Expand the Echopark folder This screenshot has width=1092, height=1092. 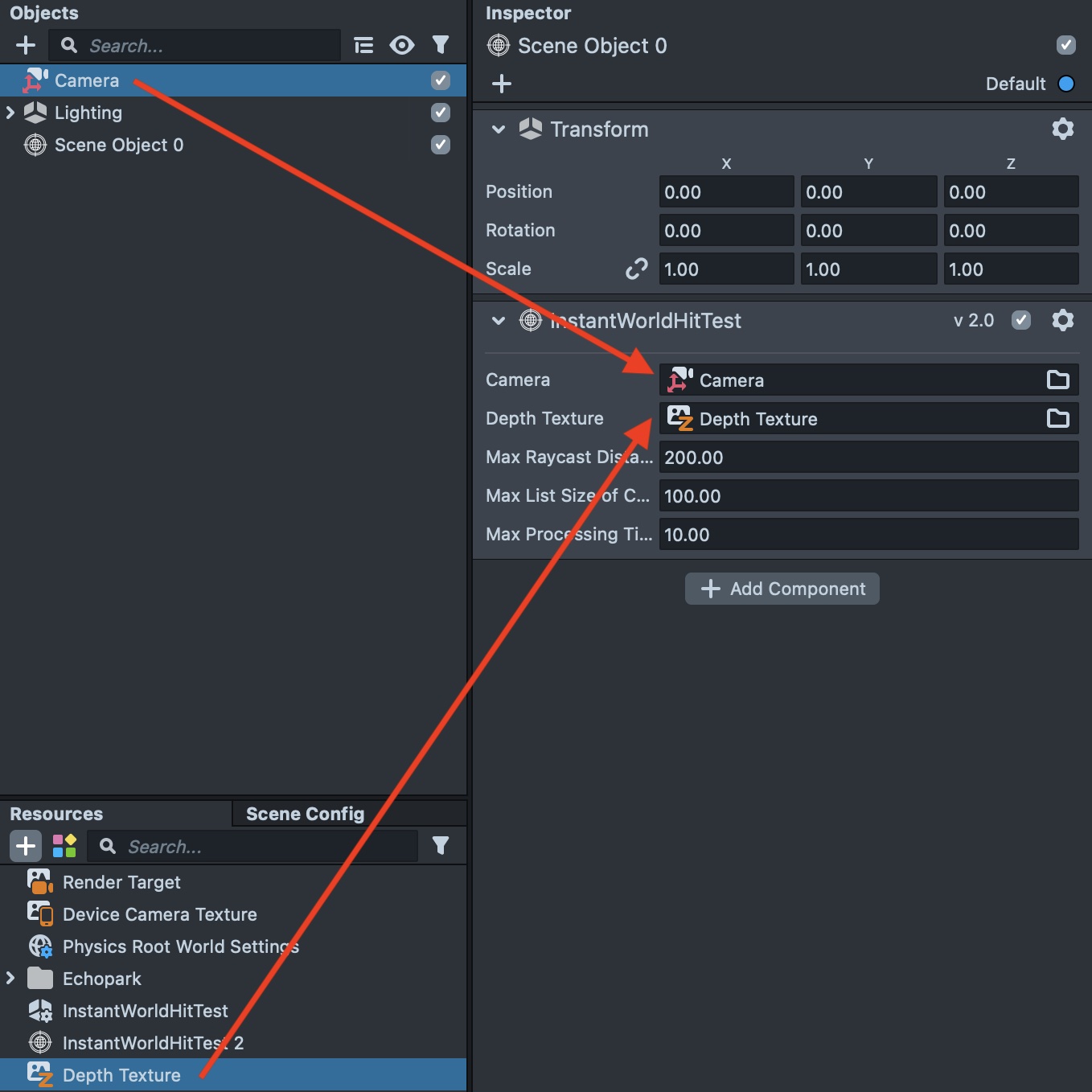click(10, 978)
